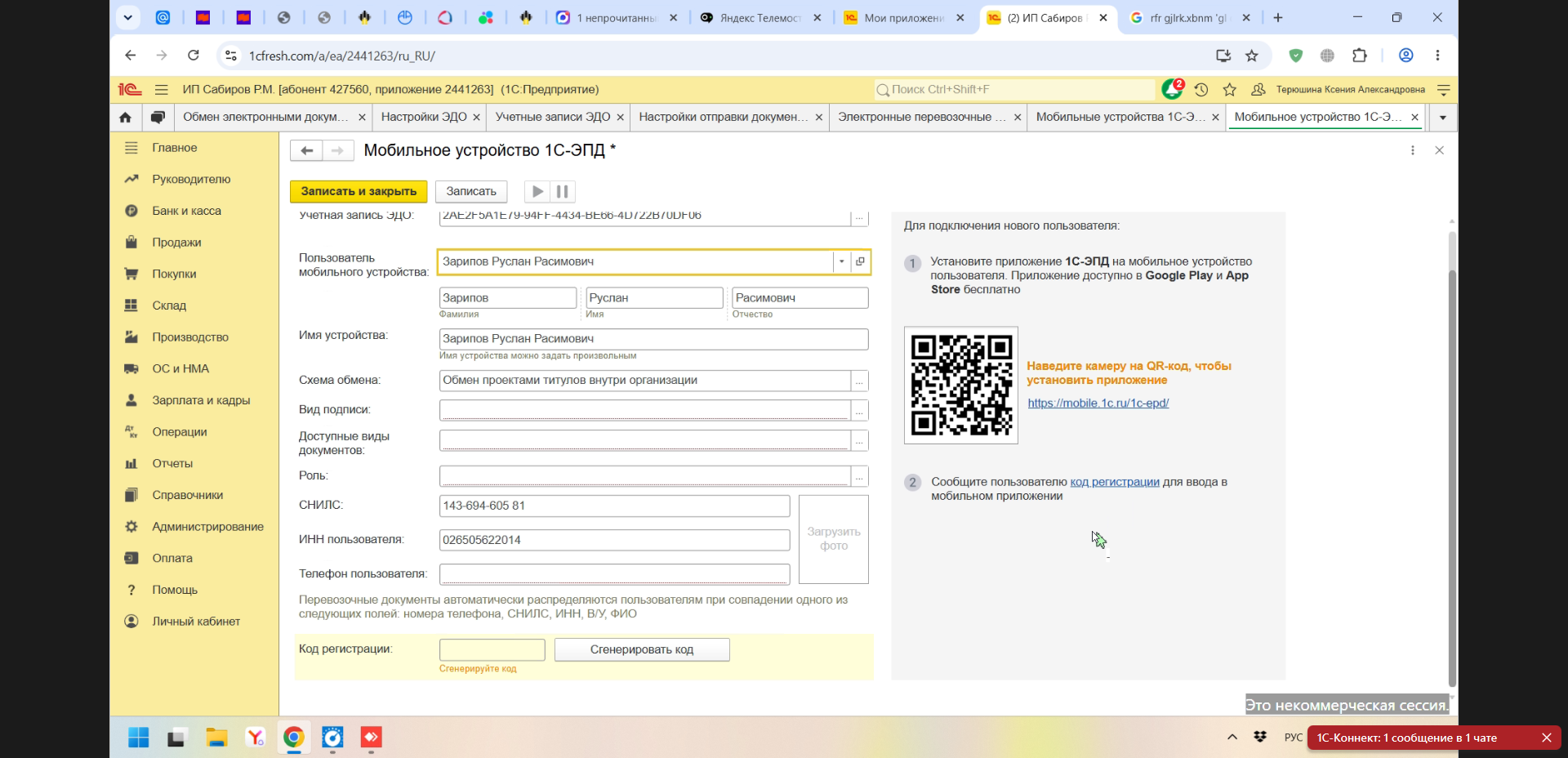
Task: Click the Фамилия input field
Action: coord(508,298)
